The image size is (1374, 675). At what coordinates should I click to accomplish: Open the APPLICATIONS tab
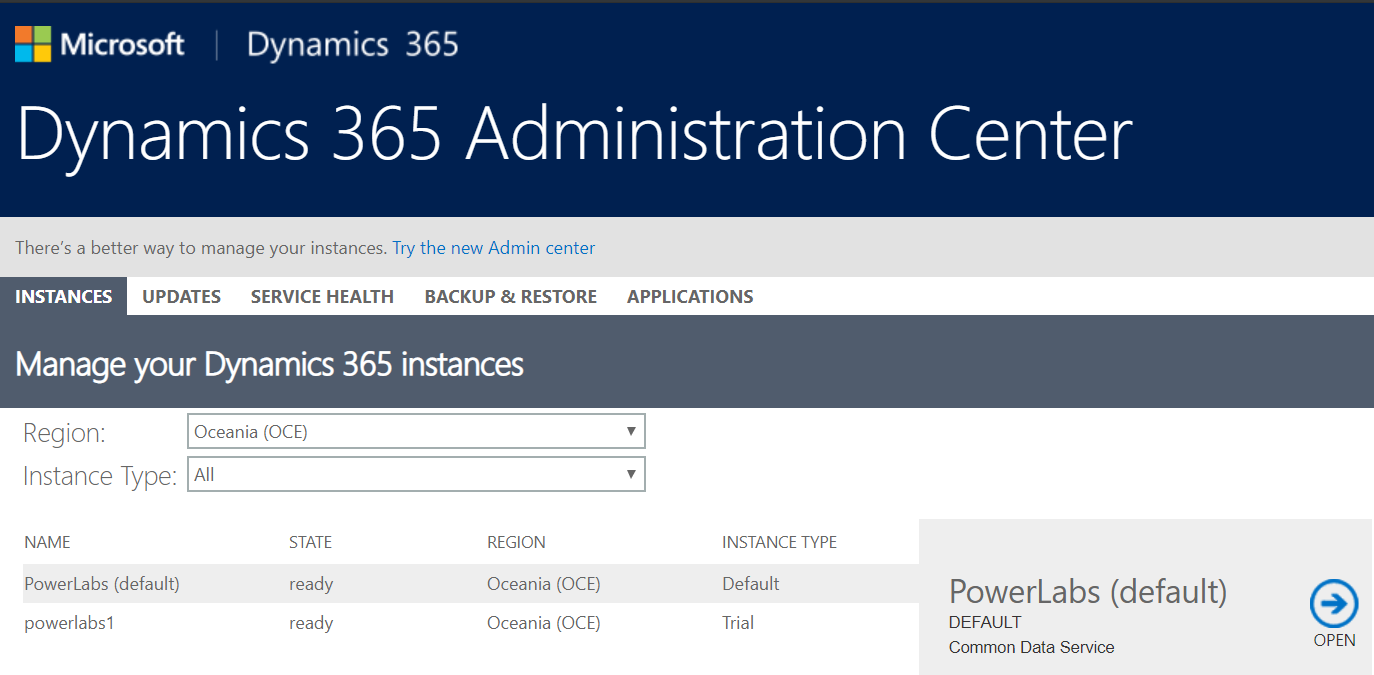(690, 297)
